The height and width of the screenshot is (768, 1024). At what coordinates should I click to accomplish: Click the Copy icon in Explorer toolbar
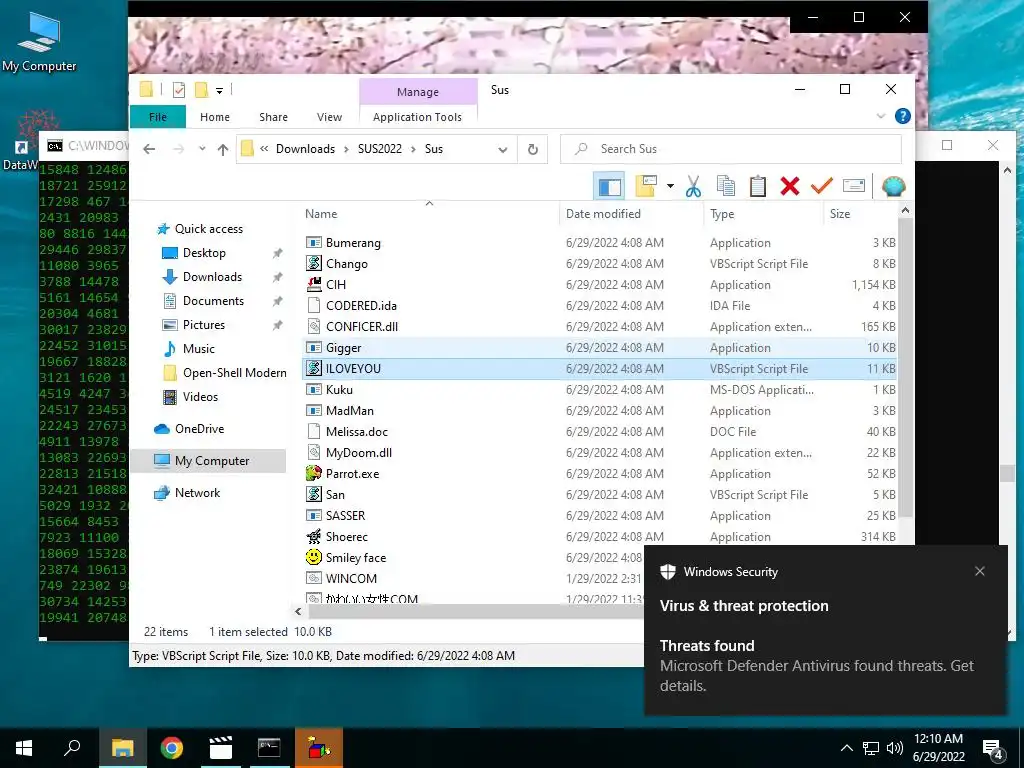pyautogui.click(x=726, y=187)
